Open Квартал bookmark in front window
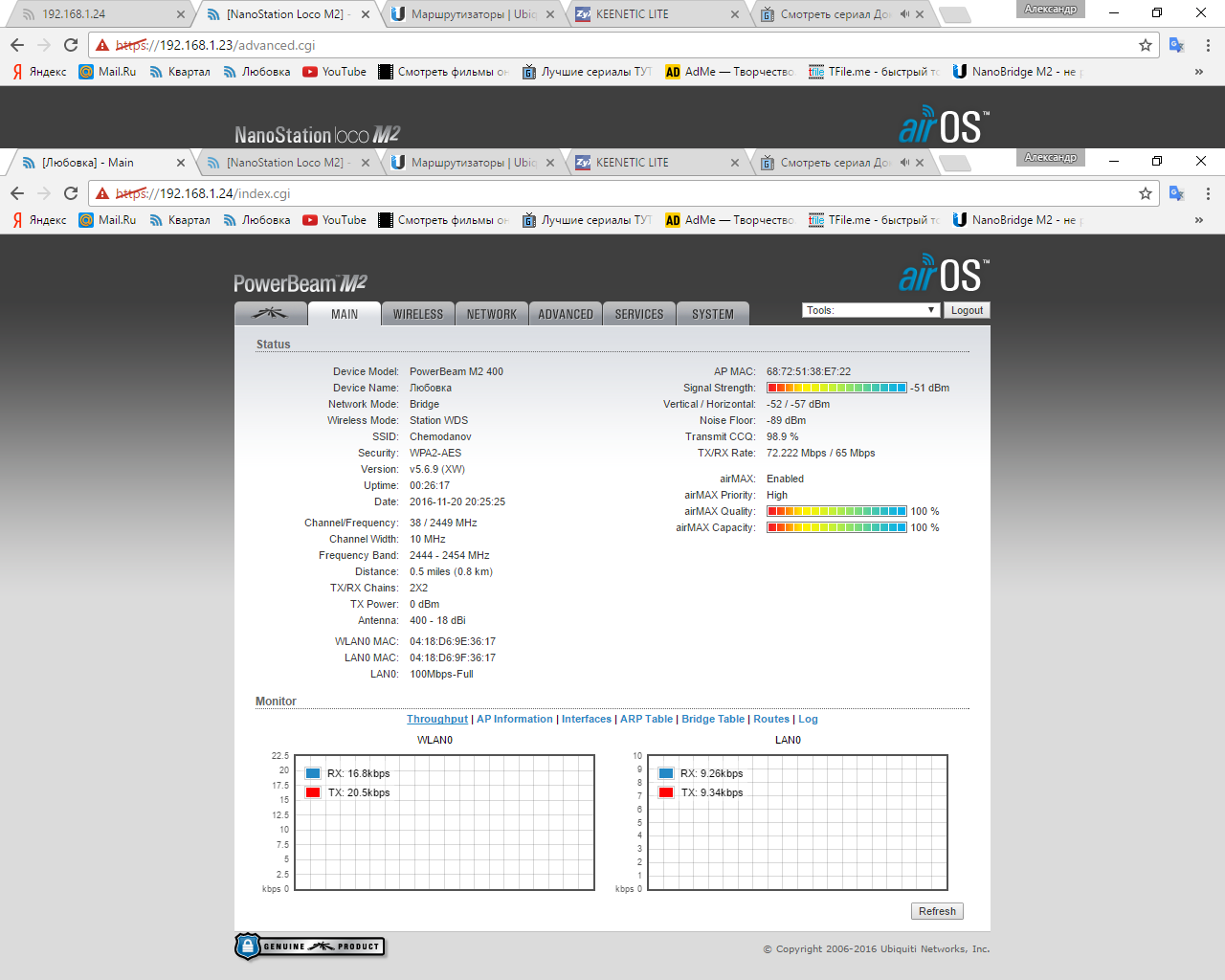Image resolution: width=1225 pixels, height=980 pixels. [x=179, y=220]
